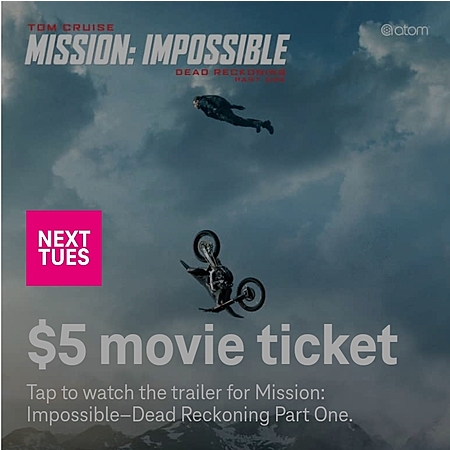This screenshot has height=450, width=450.
Task: Tap the skydiving figure in the sky
Action: coord(233,114)
